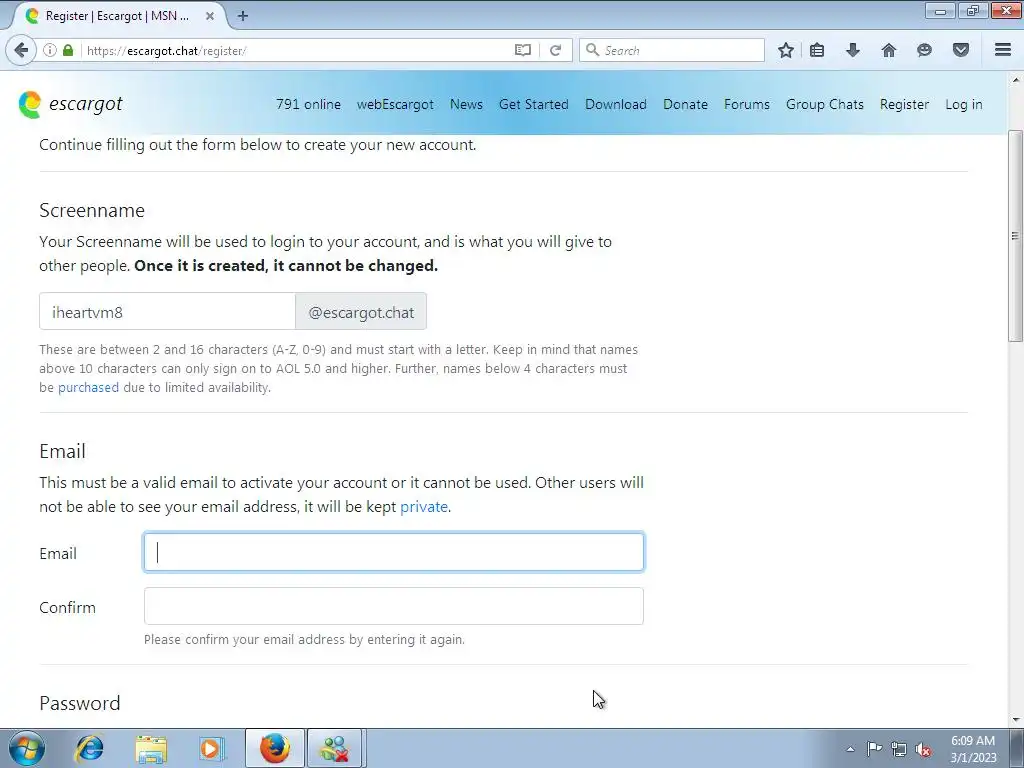
Task: Click the Confirm email input field
Action: 394,606
